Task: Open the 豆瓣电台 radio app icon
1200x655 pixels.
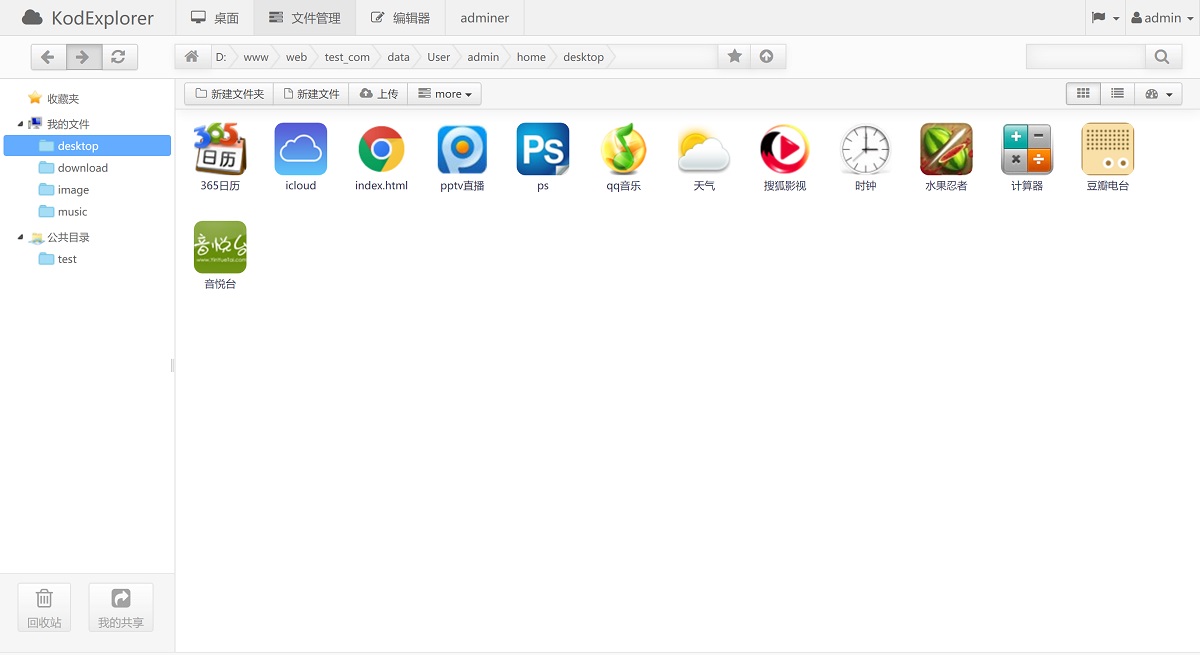Action: [x=1108, y=149]
